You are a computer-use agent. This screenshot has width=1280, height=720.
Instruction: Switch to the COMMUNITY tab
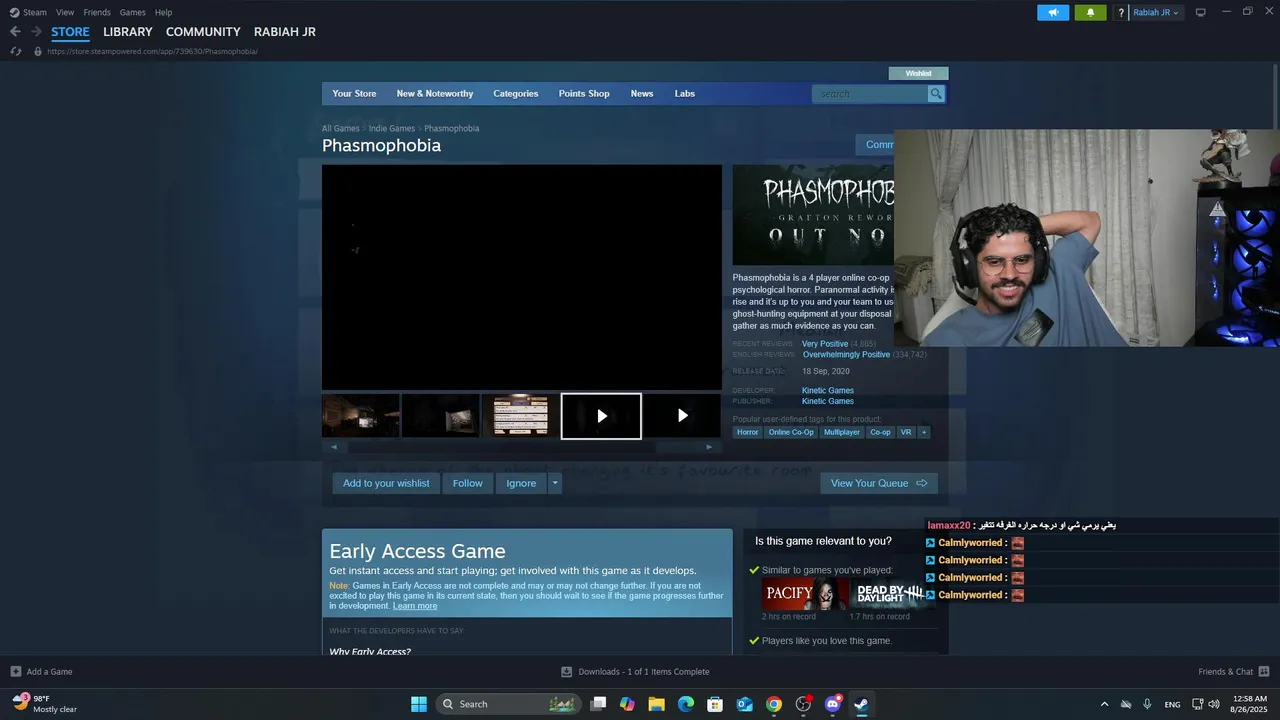(203, 32)
